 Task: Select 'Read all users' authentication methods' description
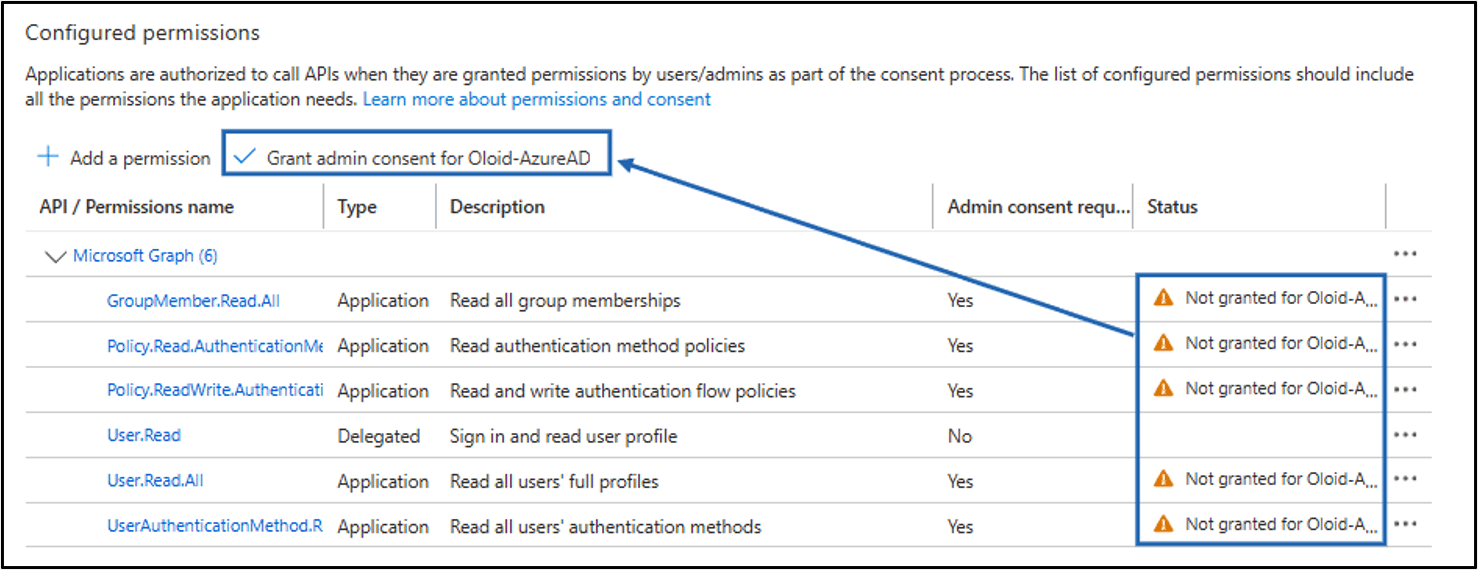[606, 526]
